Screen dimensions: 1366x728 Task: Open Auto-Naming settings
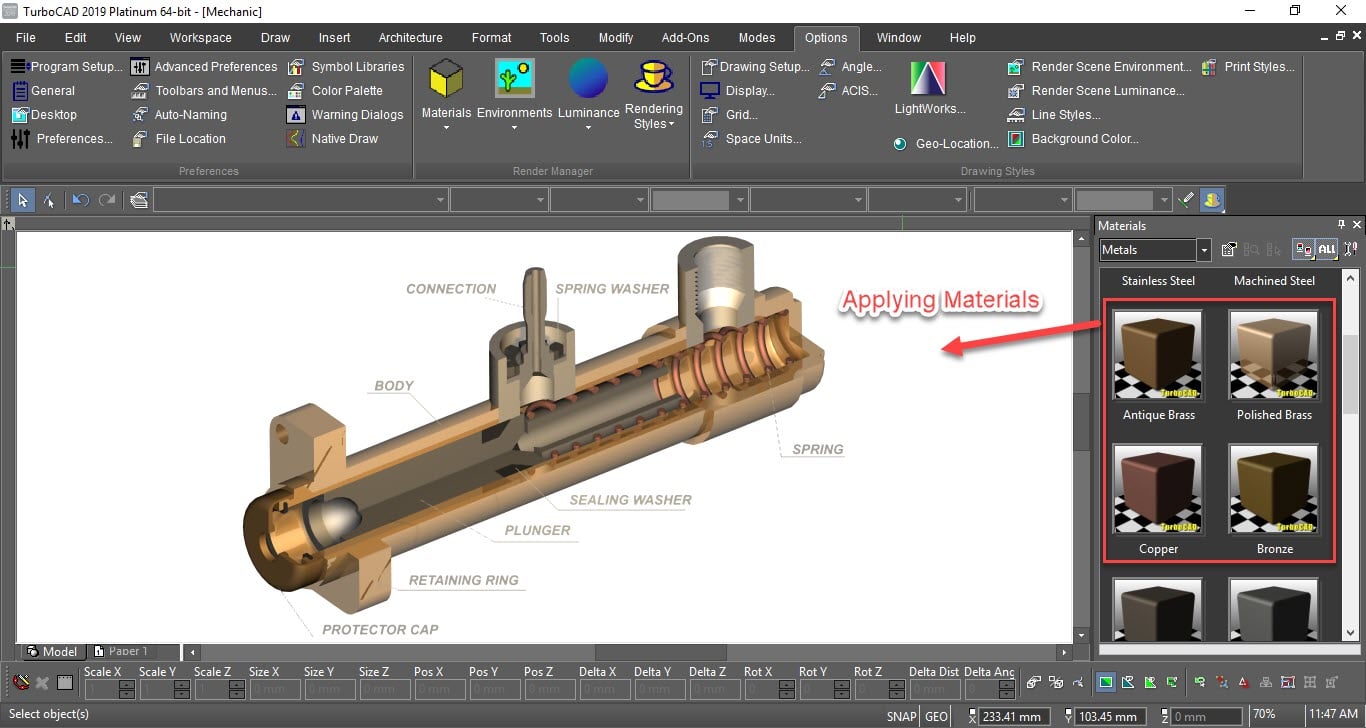179,115
